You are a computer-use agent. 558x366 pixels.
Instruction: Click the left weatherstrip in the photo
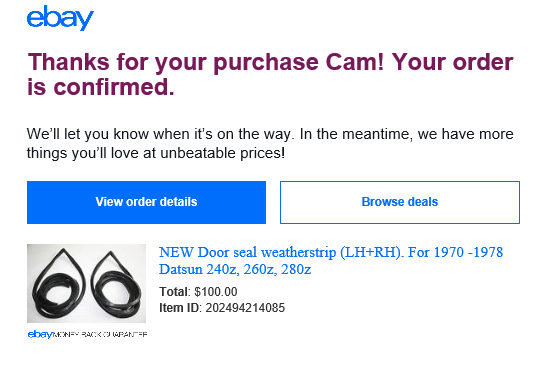(x=57, y=283)
